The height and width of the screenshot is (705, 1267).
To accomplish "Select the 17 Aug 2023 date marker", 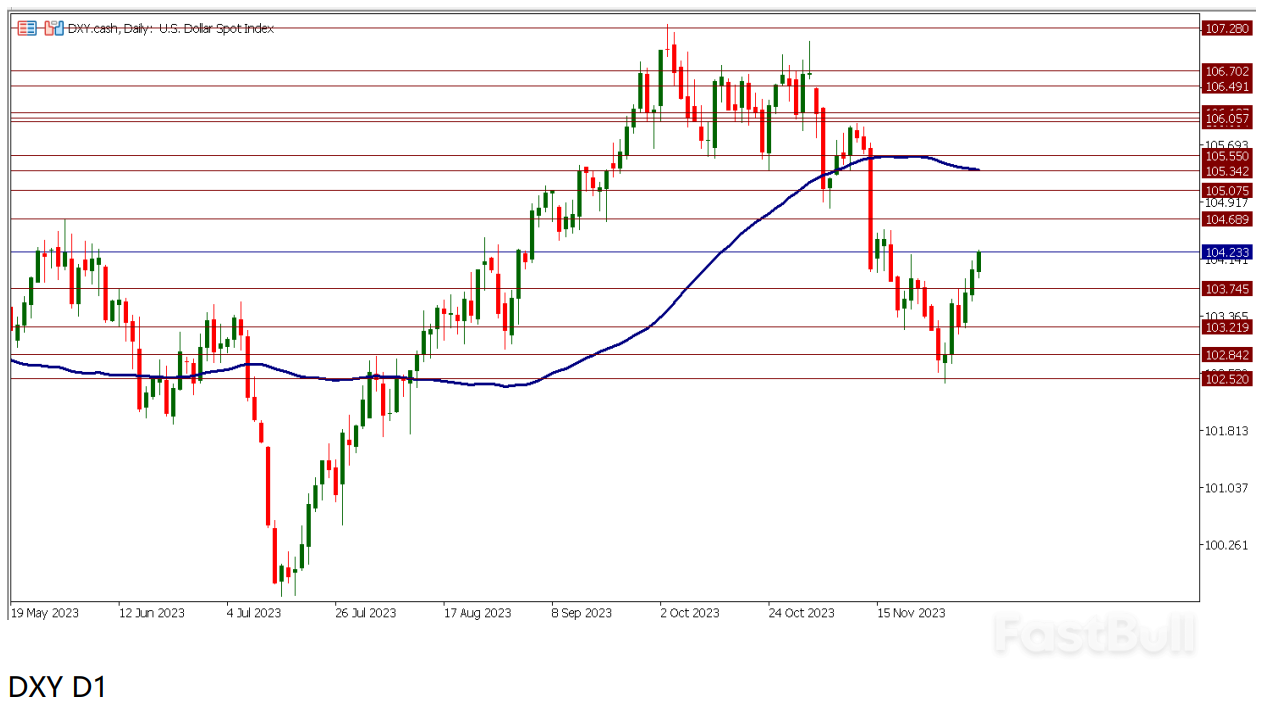I will [x=477, y=612].
